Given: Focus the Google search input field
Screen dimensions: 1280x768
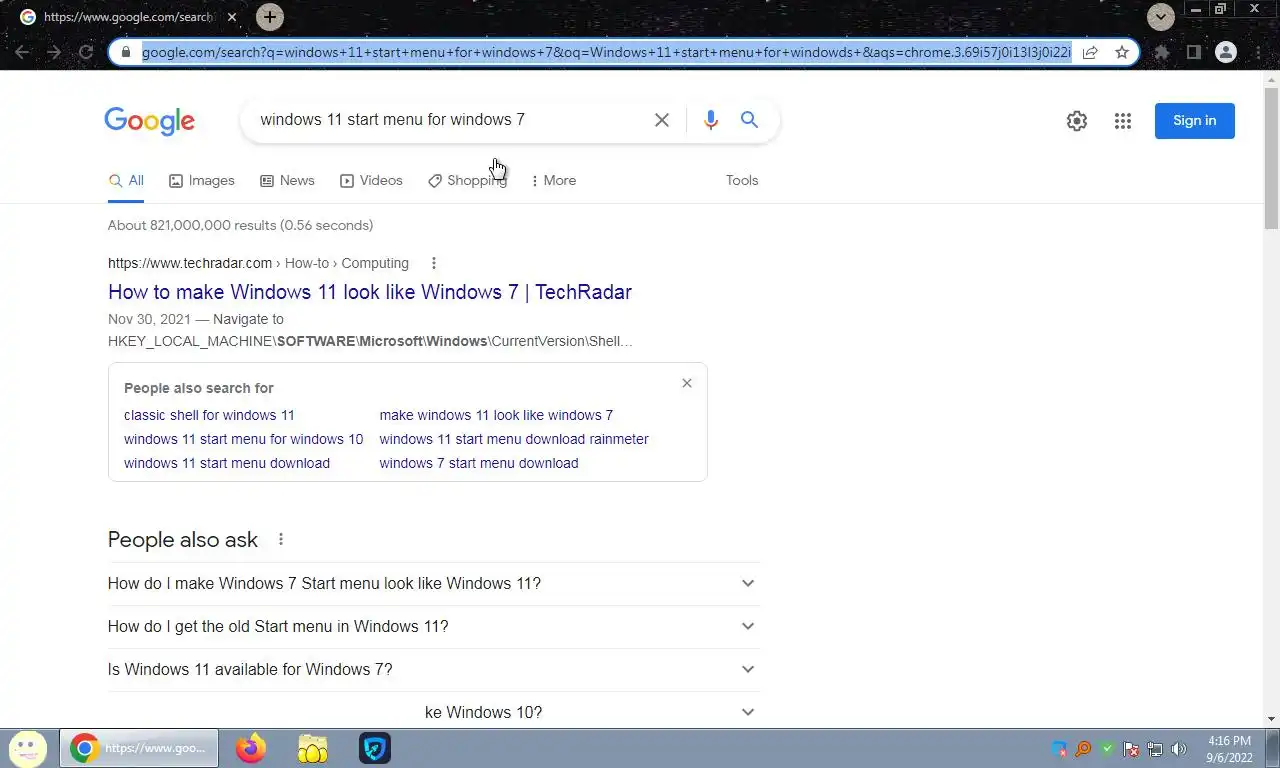Looking at the screenshot, I should (x=450, y=120).
